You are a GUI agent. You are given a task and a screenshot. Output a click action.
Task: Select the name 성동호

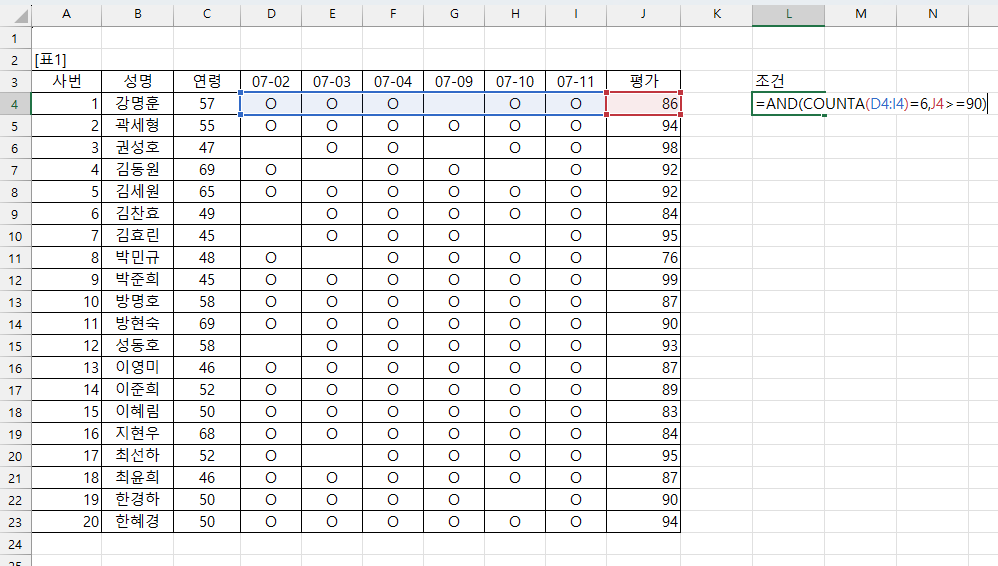pos(137,346)
